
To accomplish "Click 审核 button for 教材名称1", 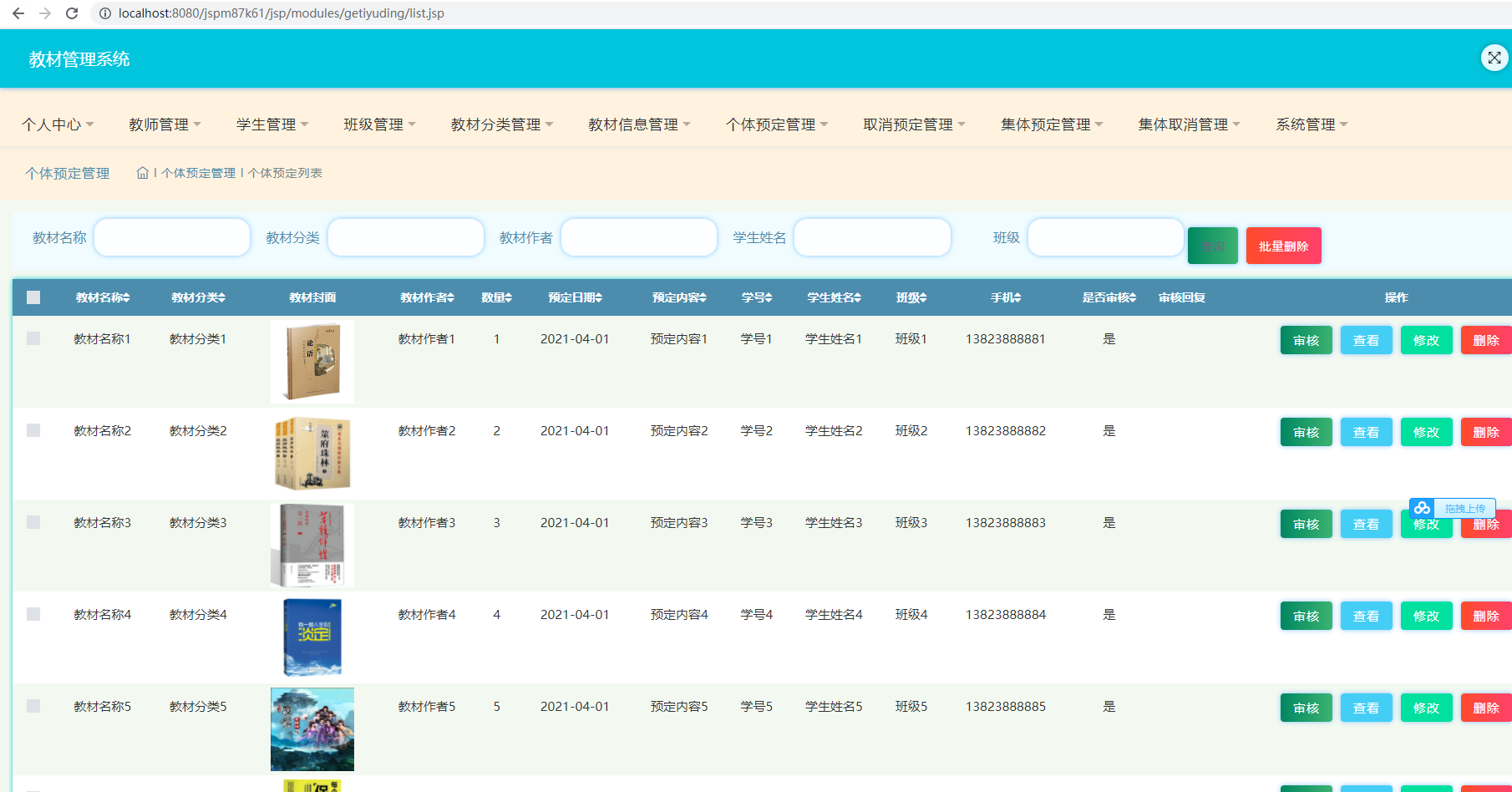I will pos(1307,340).
